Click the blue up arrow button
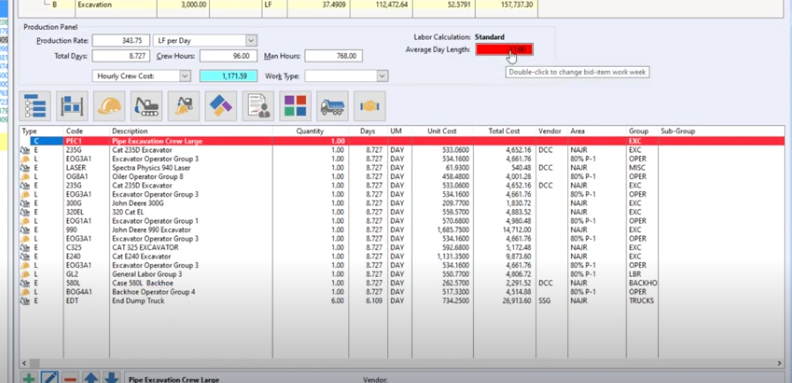The image size is (792, 383). click(91, 378)
